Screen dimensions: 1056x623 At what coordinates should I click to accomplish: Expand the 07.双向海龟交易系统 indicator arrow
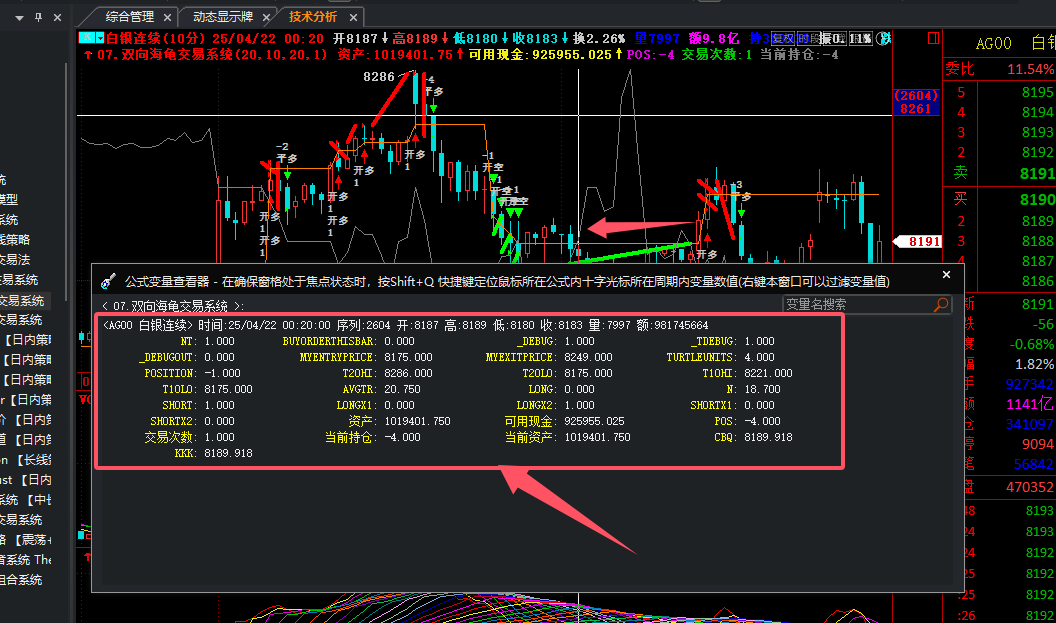point(87,55)
